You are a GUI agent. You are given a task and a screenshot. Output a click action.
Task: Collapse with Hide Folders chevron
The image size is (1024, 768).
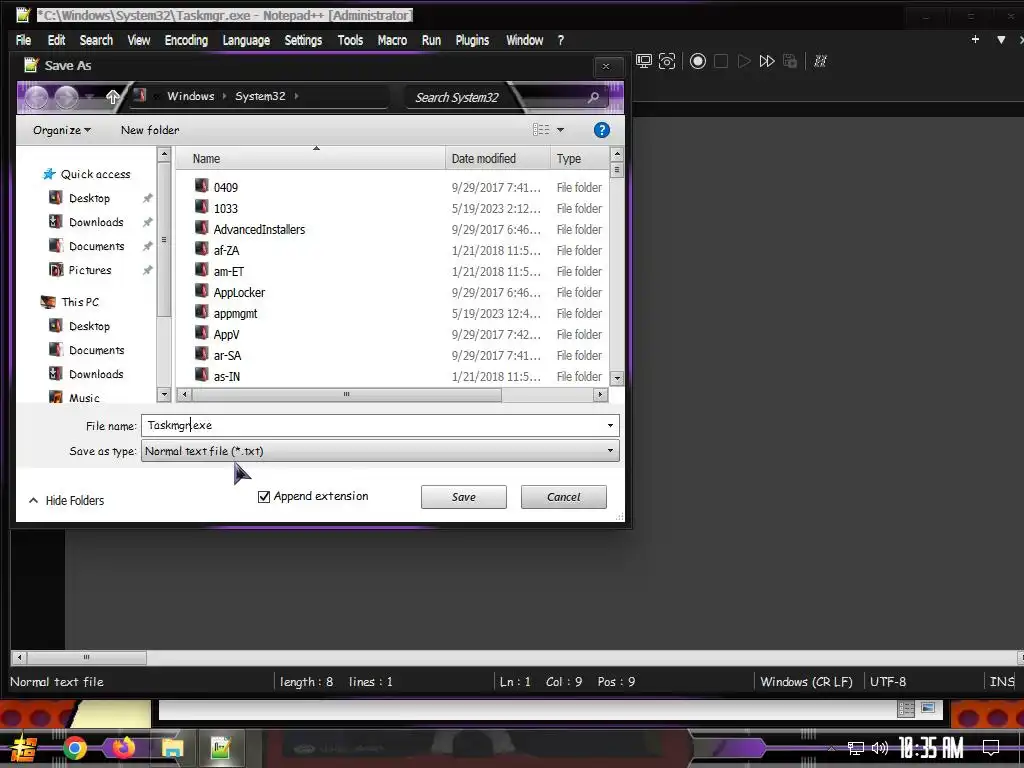click(x=33, y=500)
